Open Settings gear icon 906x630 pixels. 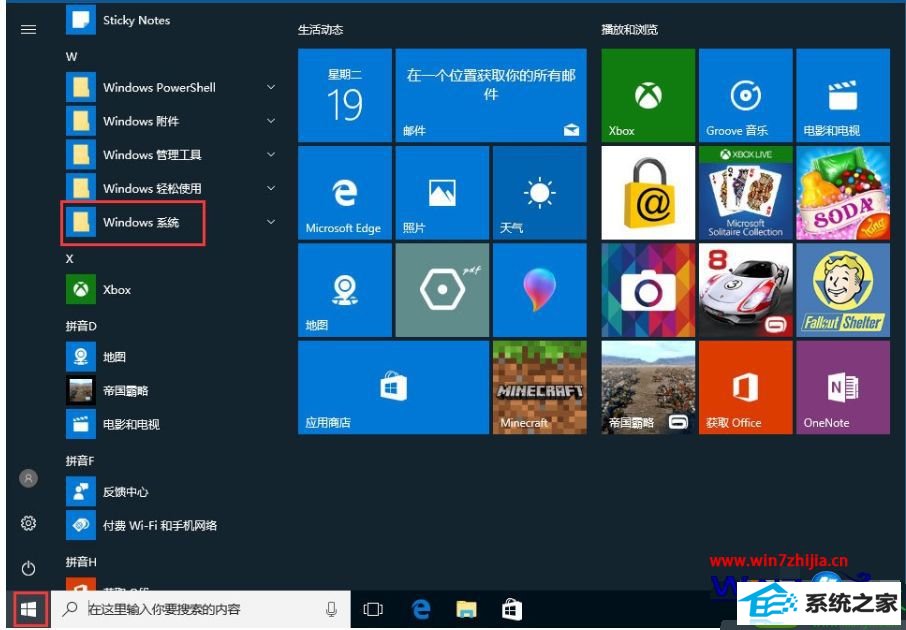[28, 523]
